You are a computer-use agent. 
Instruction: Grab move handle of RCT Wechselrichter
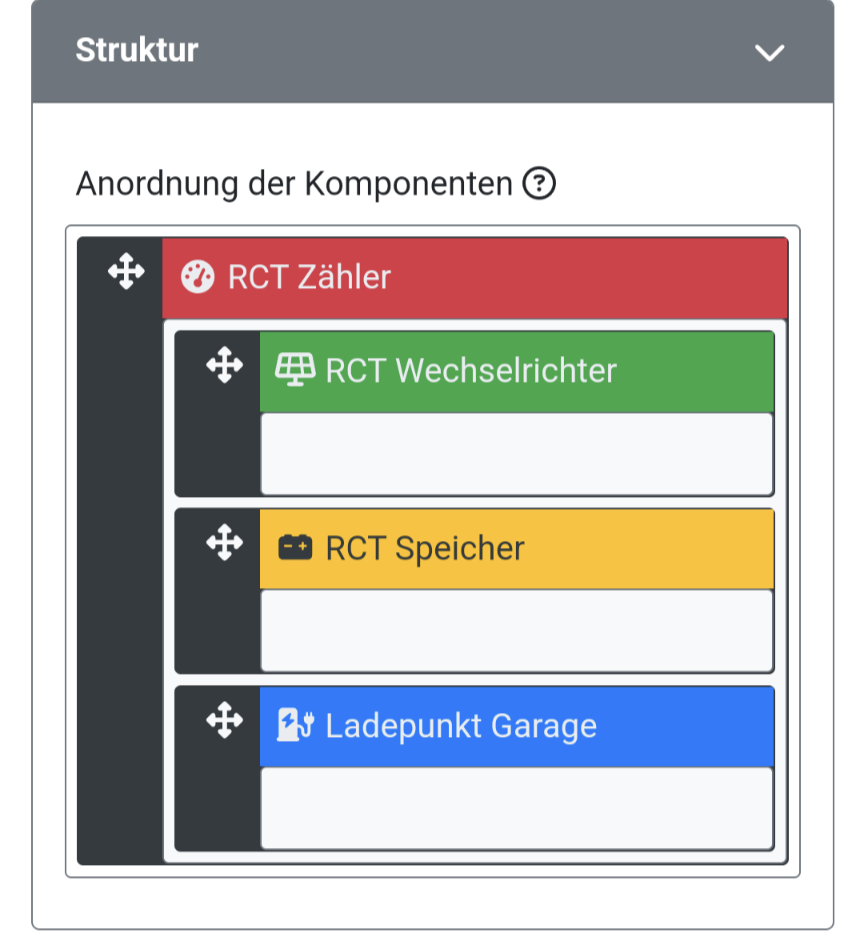pyautogui.click(x=224, y=365)
